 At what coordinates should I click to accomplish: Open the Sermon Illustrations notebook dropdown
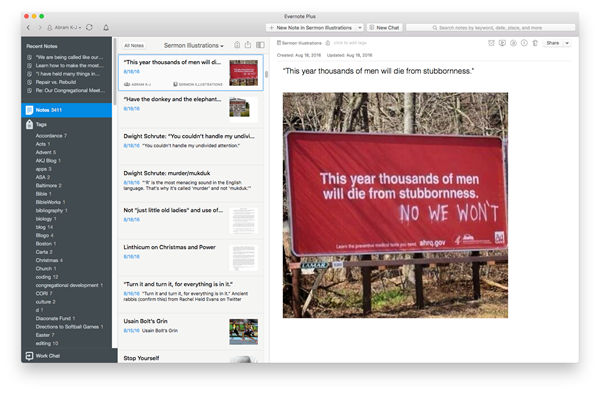coord(194,46)
